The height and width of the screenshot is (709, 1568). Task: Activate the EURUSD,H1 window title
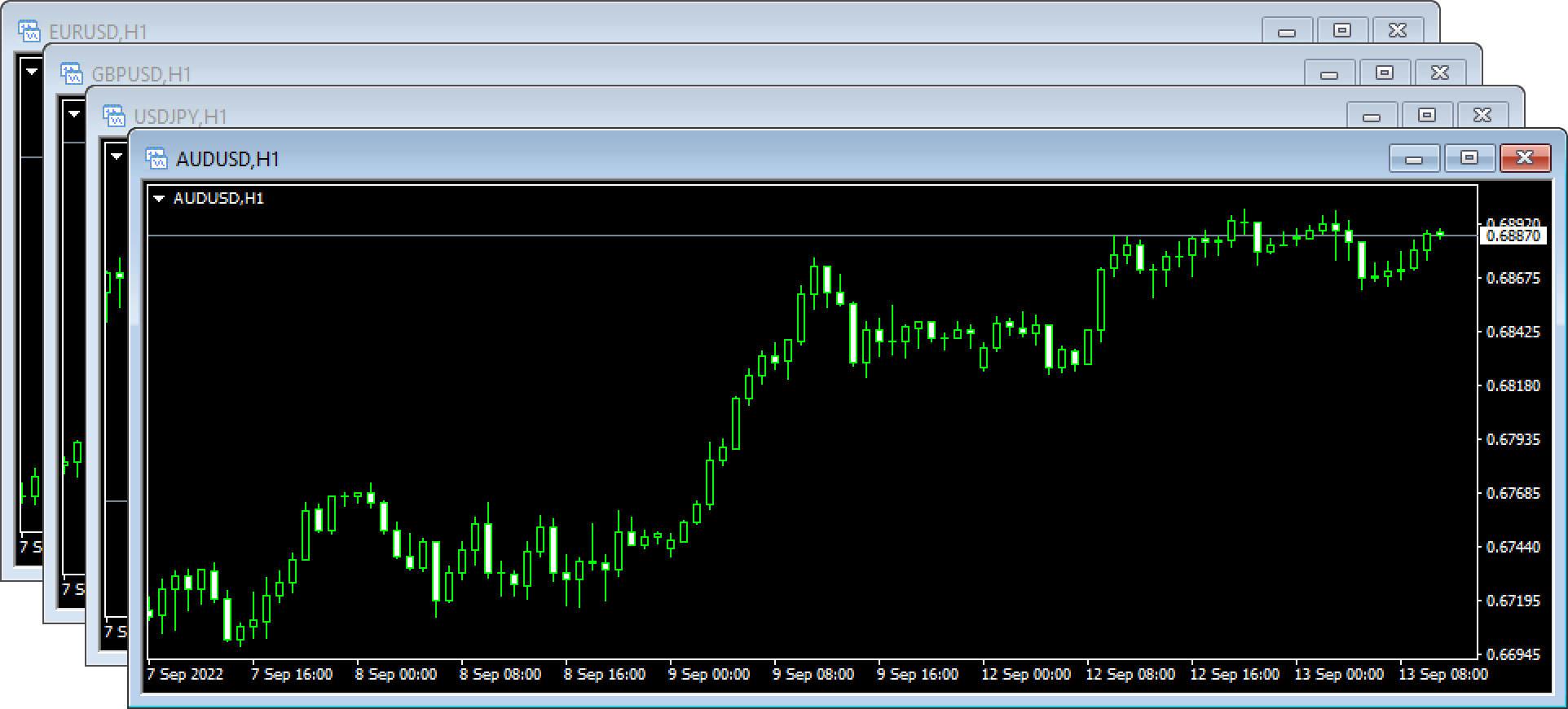(98, 32)
